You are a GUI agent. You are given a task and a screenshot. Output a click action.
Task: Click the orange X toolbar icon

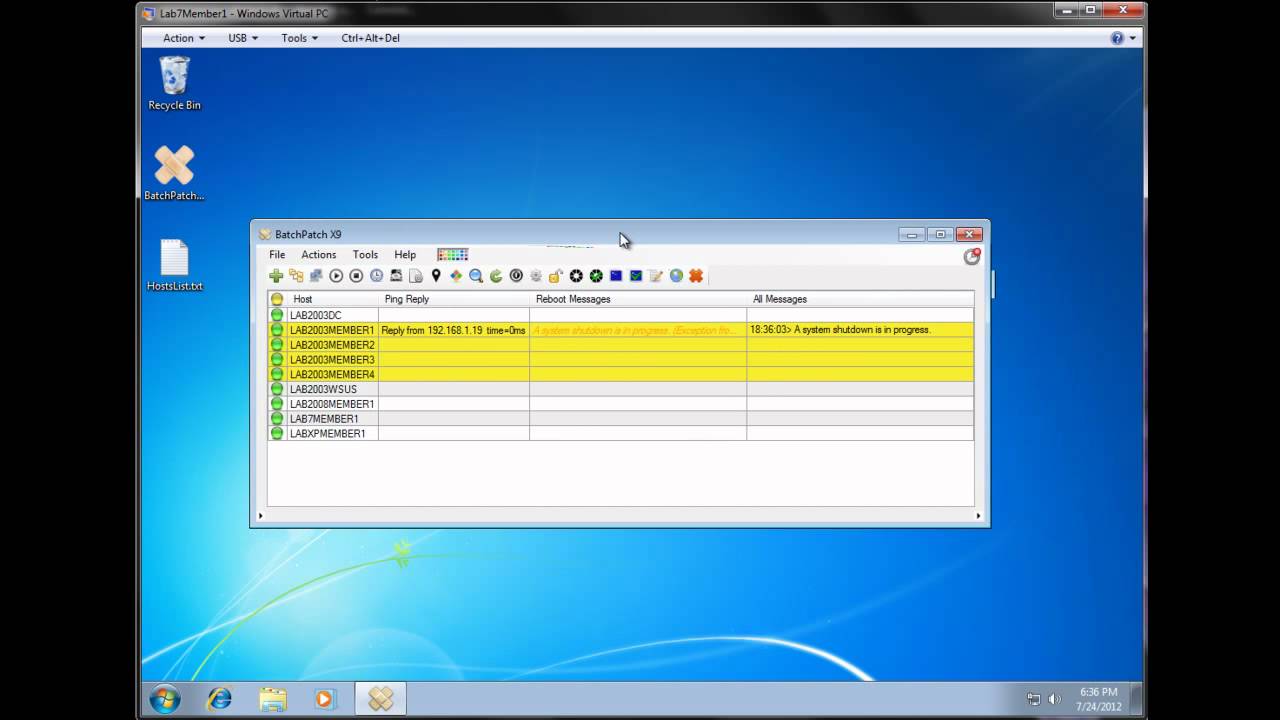tap(696, 276)
